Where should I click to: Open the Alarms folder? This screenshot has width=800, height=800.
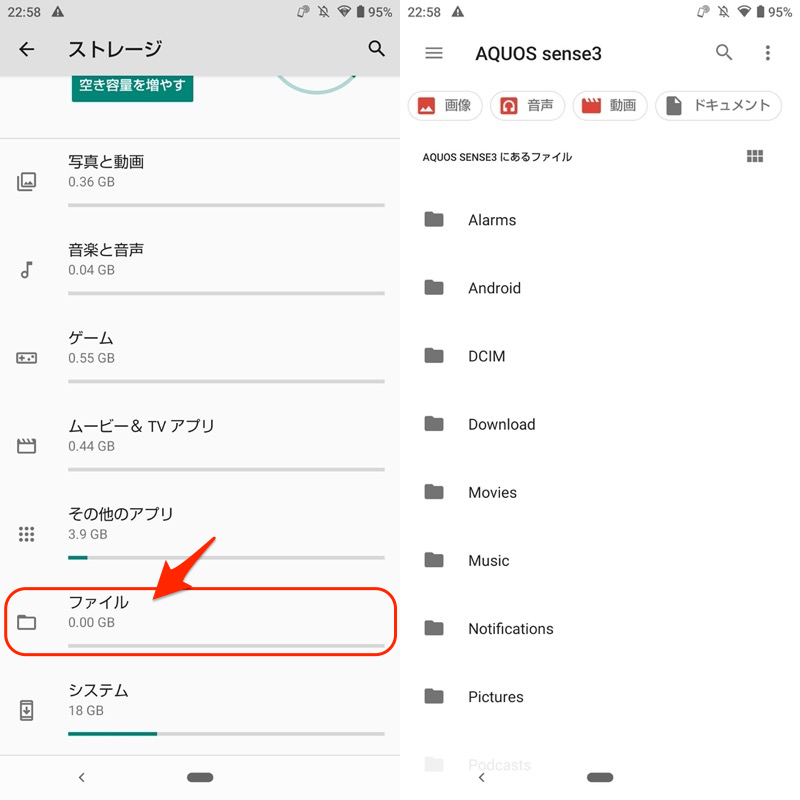492,220
